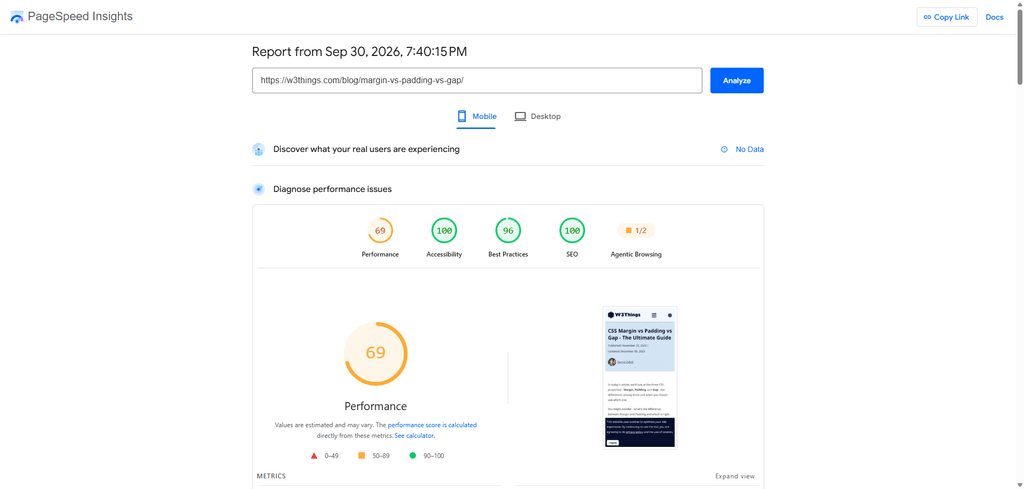Click the URL input field
This screenshot has width=1024, height=489.
(x=477, y=80)
